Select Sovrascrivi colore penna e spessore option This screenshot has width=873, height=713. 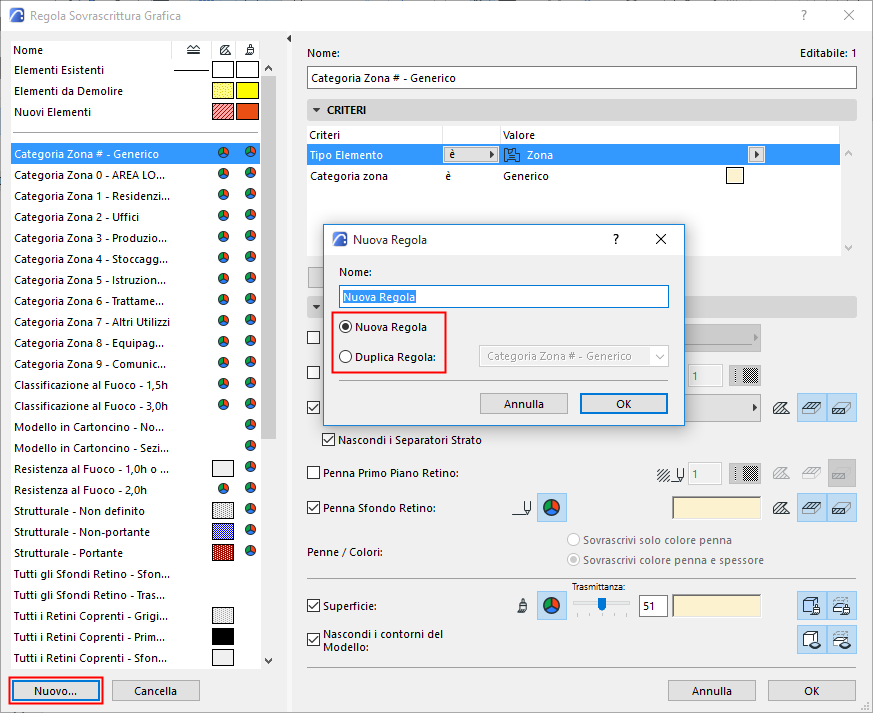pyautogui.click(x=573, y=560)
